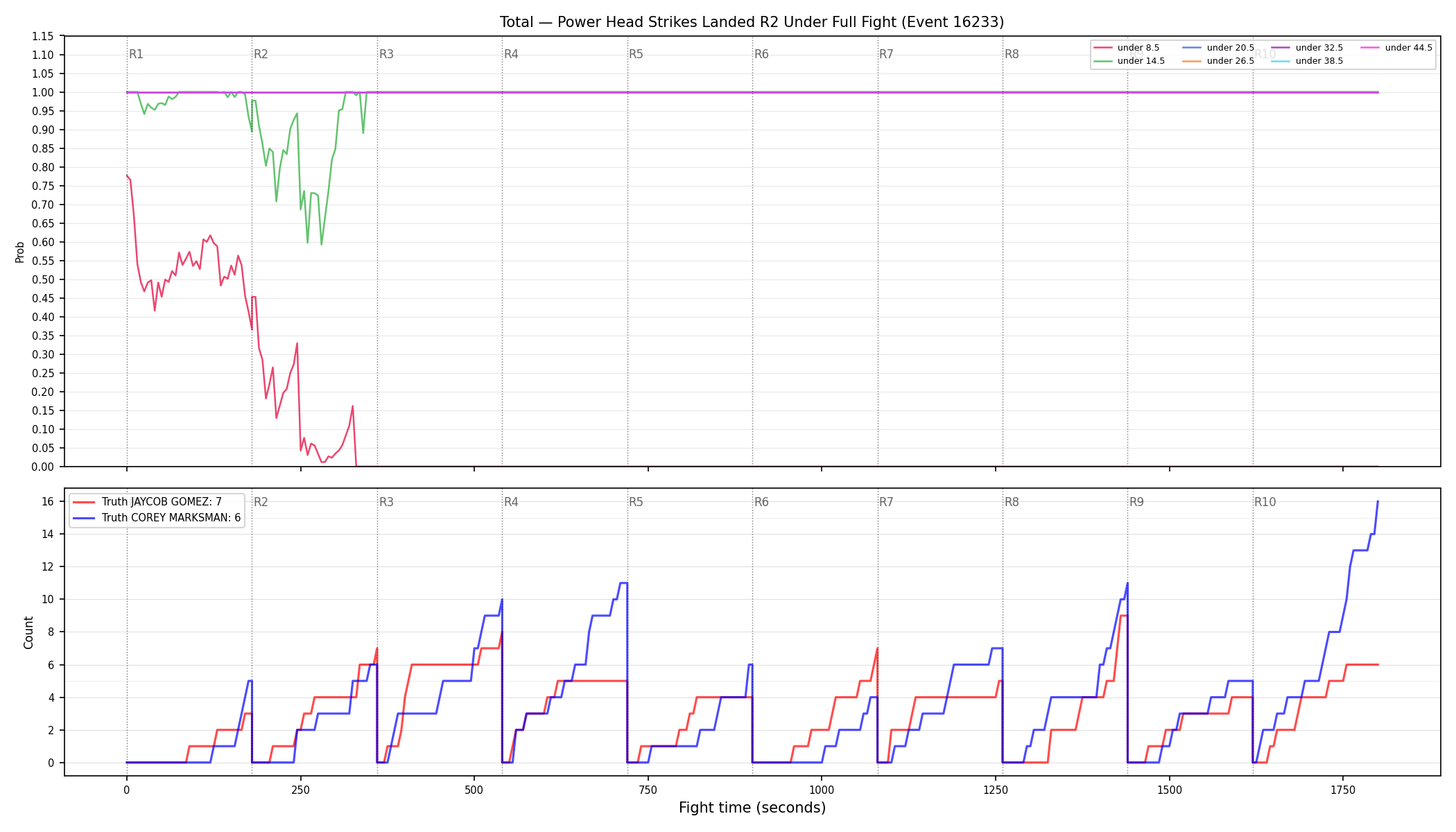This screenshot has width=1456, height=832.
Task: Click the R7 round marker in the probability chart
Action: point(886,54)
